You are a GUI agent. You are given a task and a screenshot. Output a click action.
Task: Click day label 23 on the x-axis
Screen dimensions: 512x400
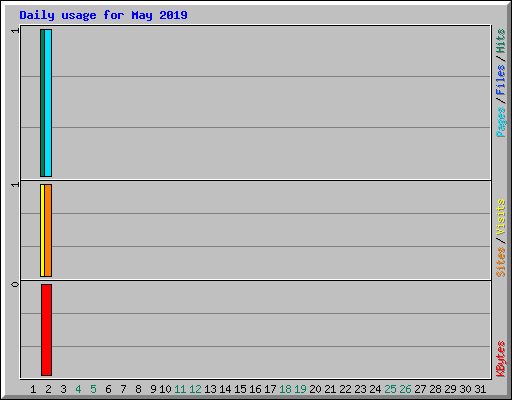tap(360, 389)
